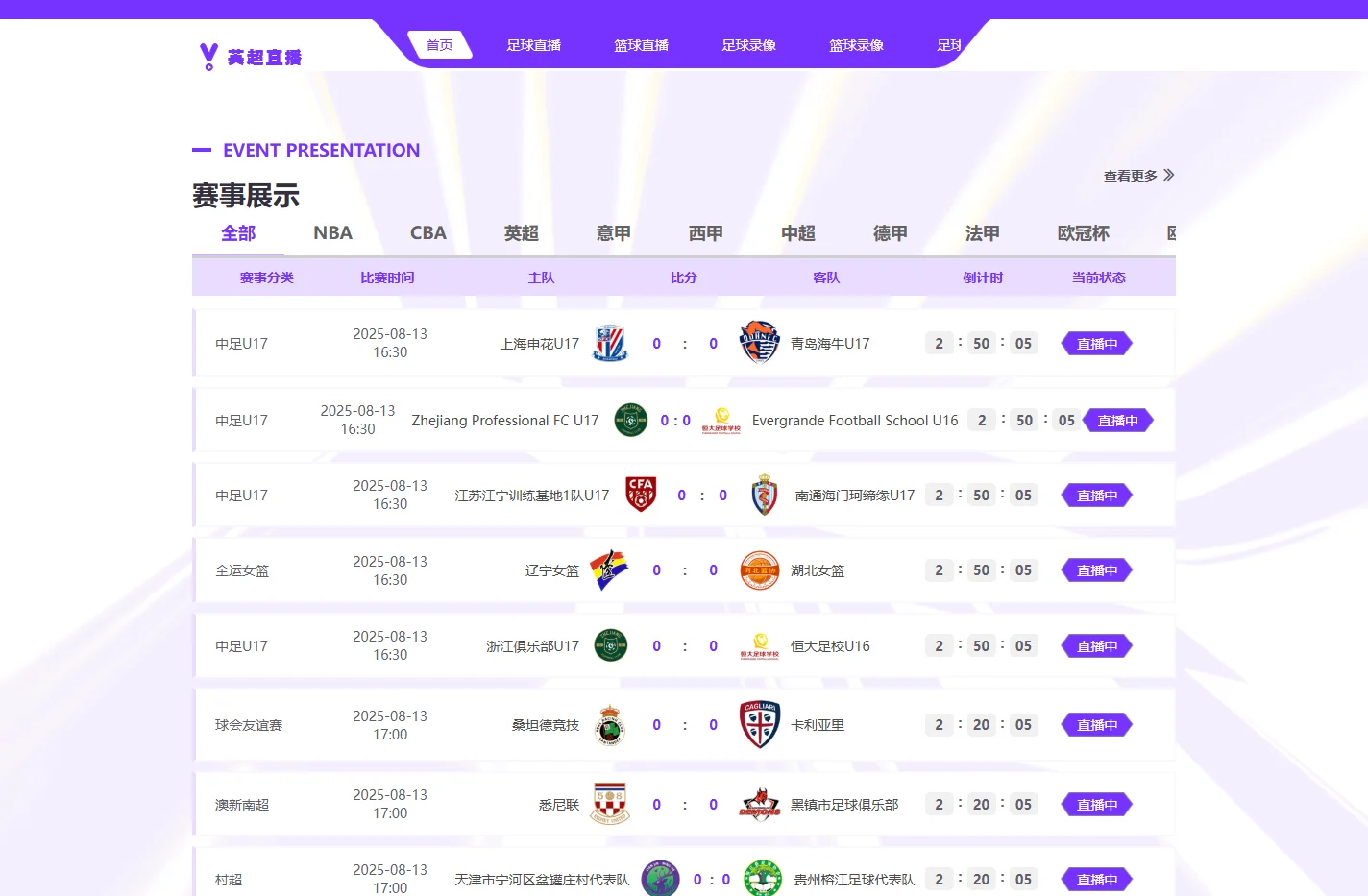Click the 上海申花U17 team name
Image resolution: width=1368 pixels, height=896 pixels.
(x=540, y=344)
